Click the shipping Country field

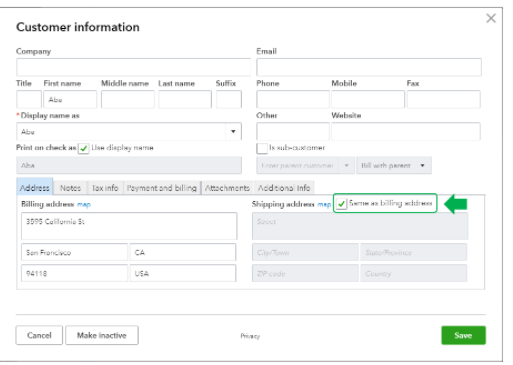tap(414, 273)
